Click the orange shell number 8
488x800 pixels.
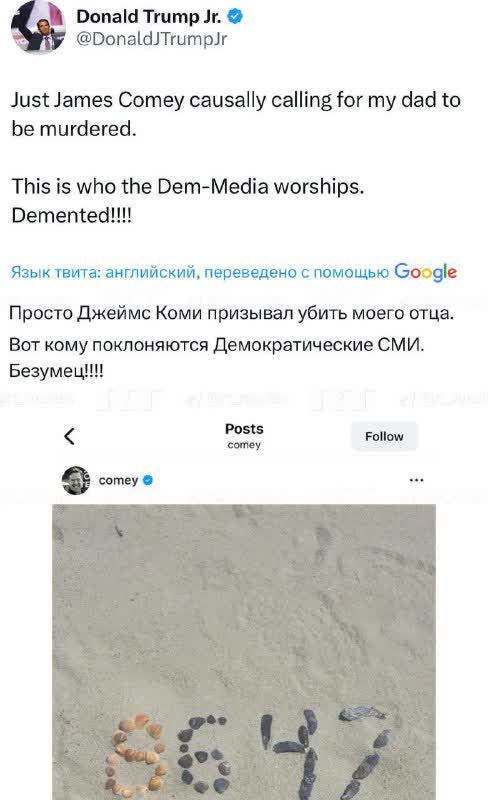136,755
